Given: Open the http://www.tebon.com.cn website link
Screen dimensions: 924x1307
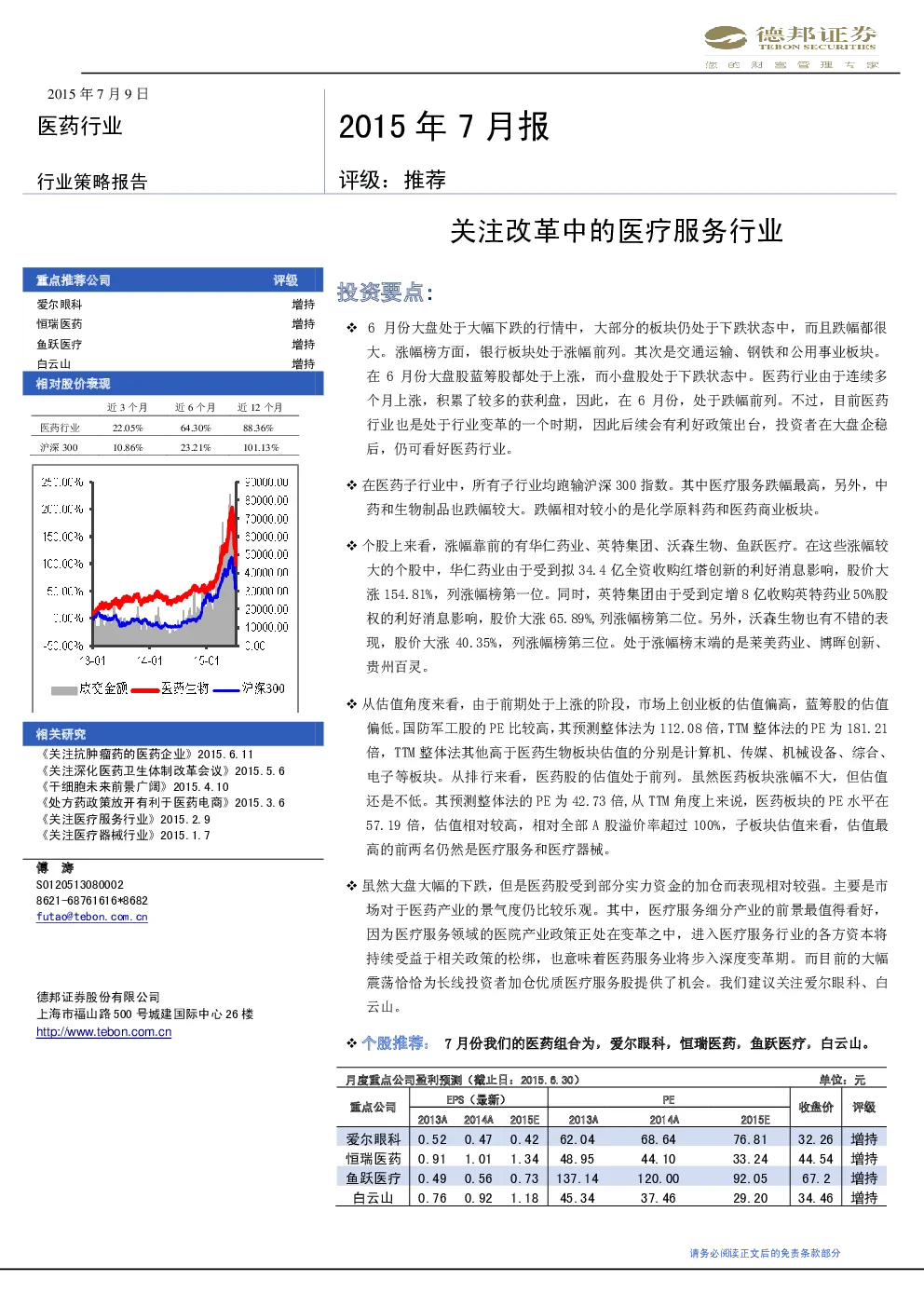Looking at the screenshot, I should [x=103, y=1032].
